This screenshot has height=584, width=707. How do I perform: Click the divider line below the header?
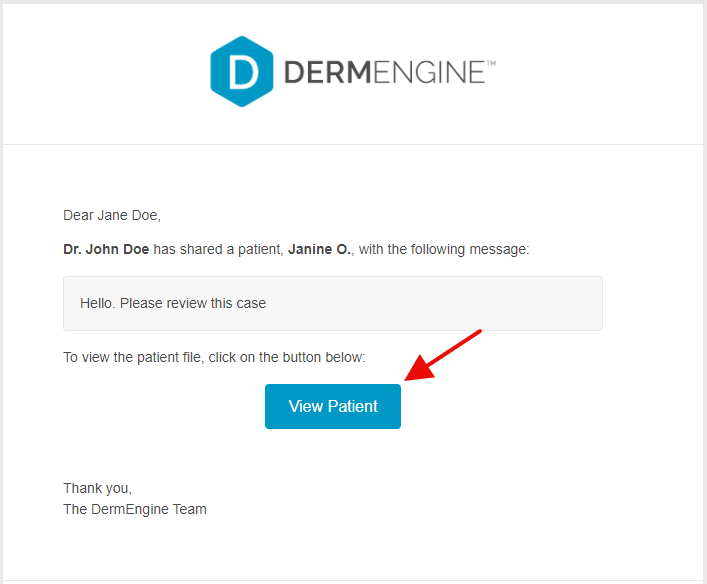pyautogui.click(x=353, y=144)
